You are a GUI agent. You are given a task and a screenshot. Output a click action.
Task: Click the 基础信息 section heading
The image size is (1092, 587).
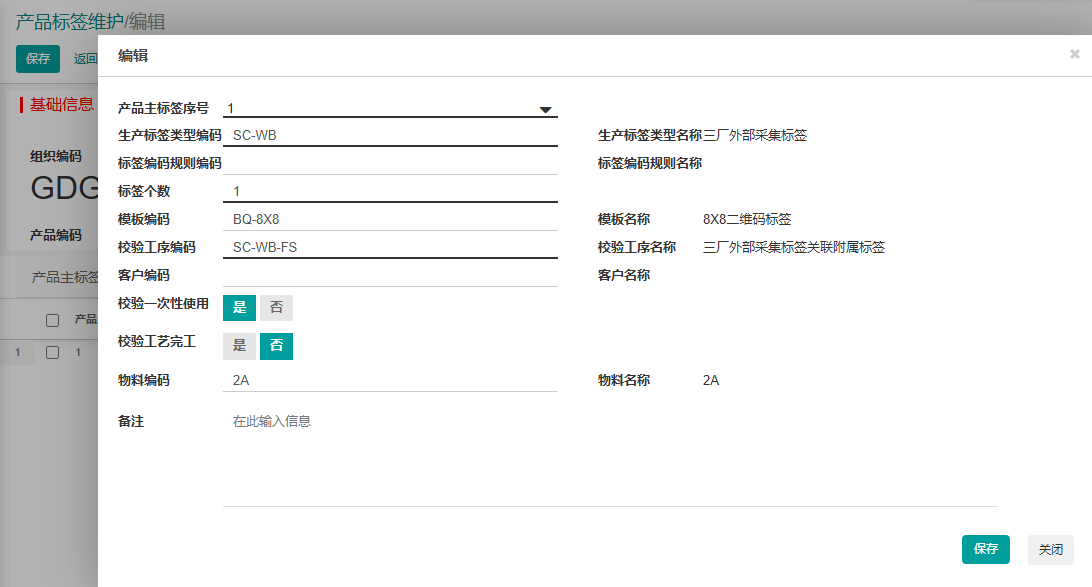(61, 104)
